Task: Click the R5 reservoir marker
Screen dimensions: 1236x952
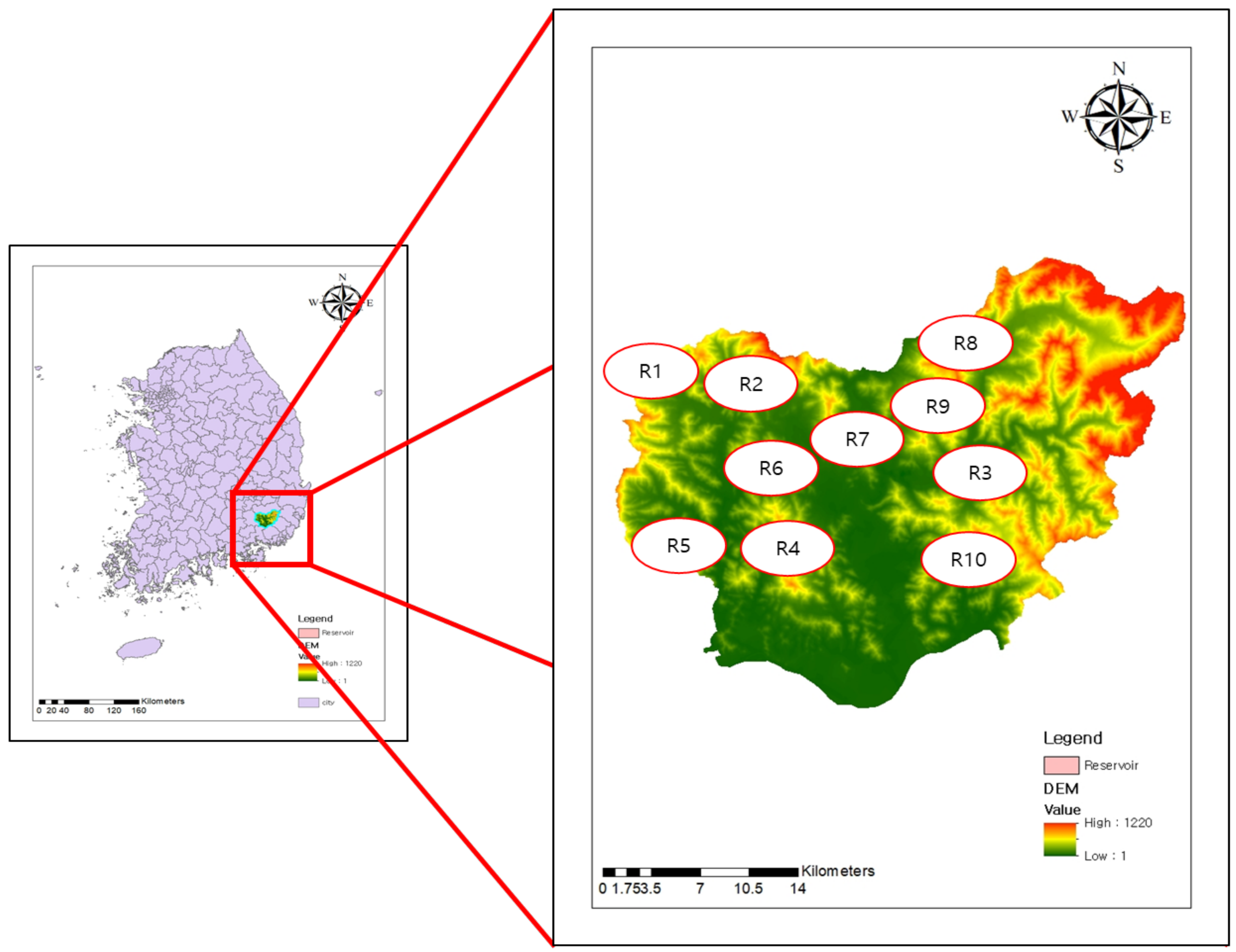Action: (678, 545)
